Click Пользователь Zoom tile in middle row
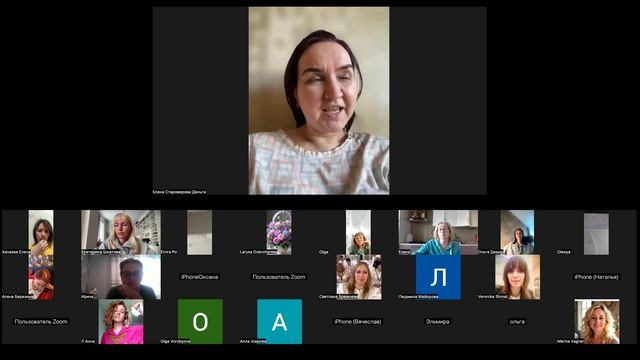The height and width of the screenshot is (360, 640). pyautogui.click(x=279, y=277)
